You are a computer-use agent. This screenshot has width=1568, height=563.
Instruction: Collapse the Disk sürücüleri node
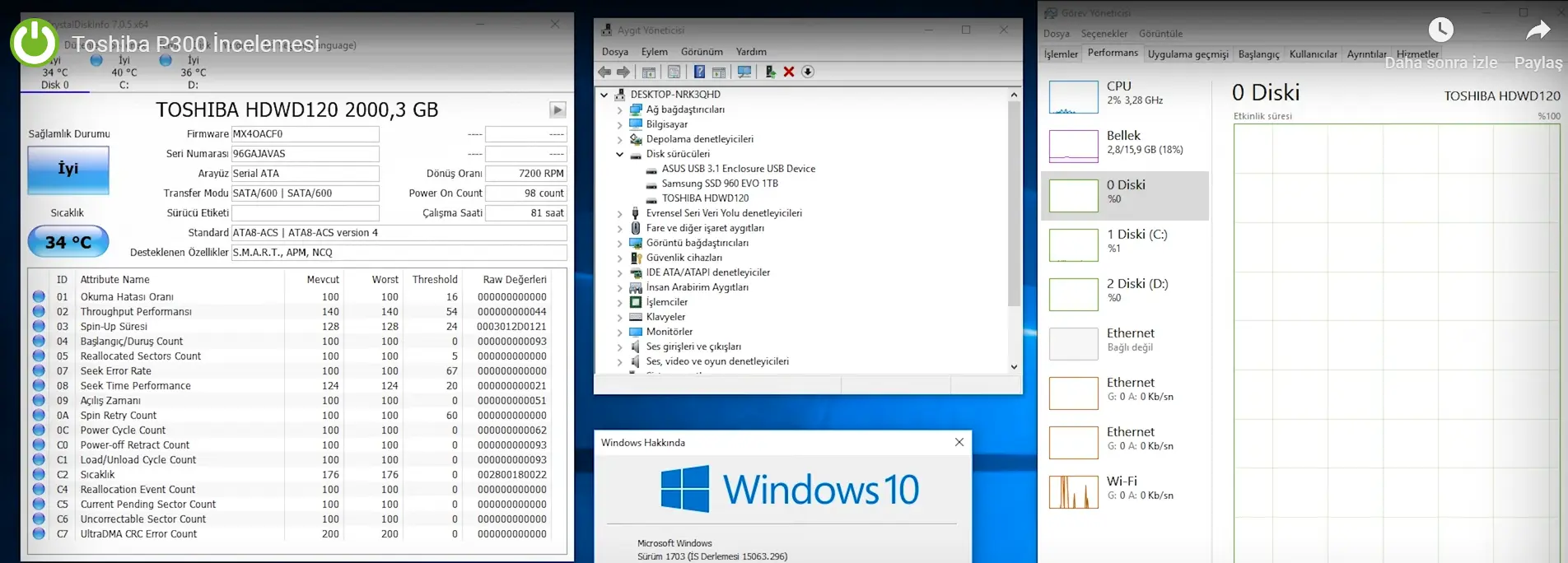click(620, 154)
